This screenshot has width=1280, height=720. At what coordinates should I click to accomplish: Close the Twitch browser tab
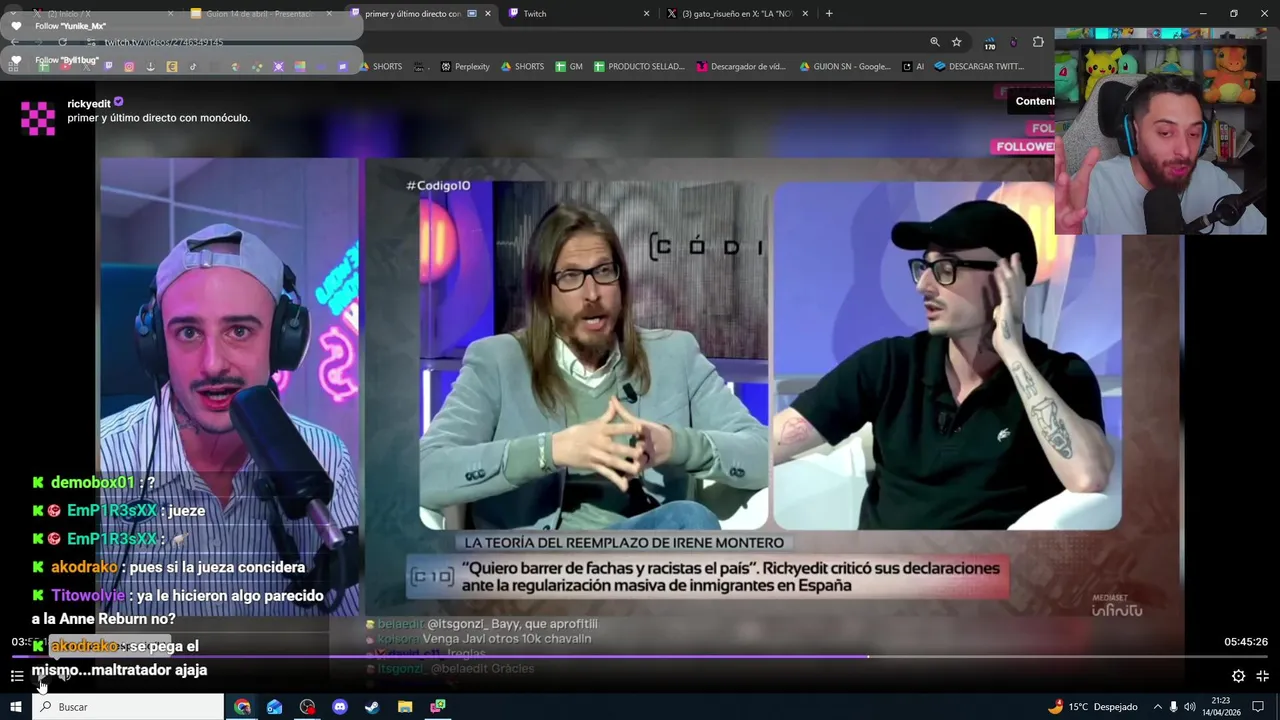(646, 14)
